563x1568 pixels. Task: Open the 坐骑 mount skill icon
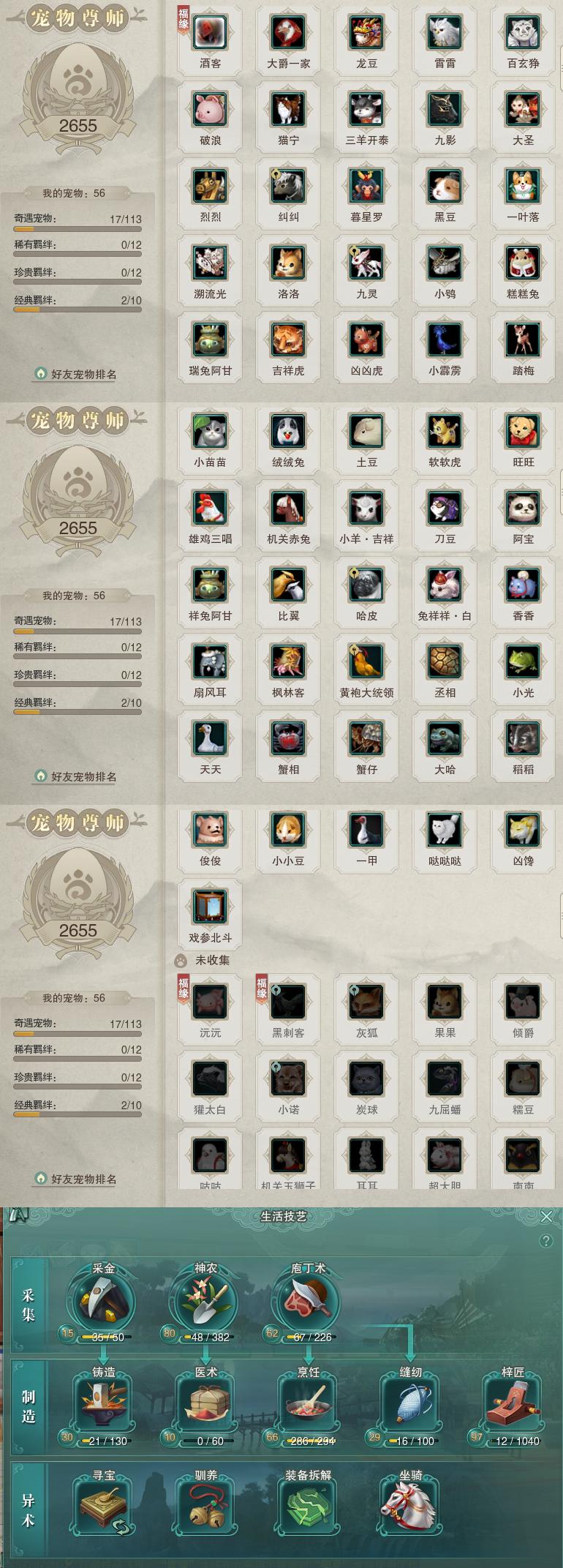[x=410, y=1507]
